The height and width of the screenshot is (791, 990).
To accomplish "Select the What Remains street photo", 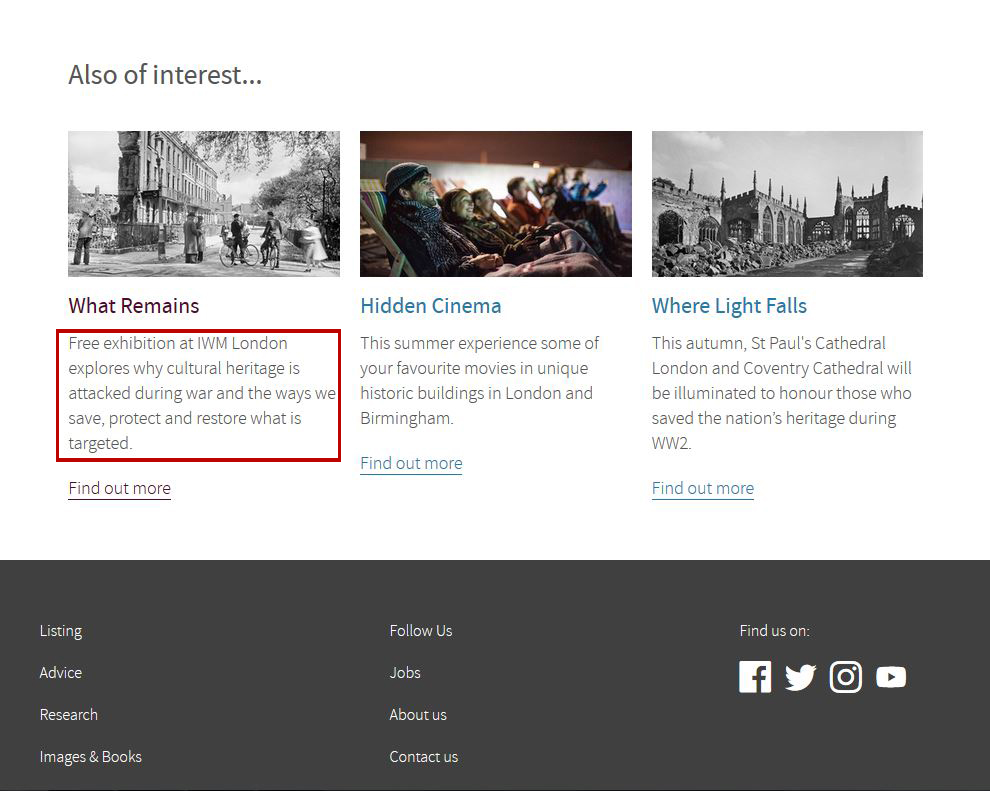I will click(x=203, y=203).
